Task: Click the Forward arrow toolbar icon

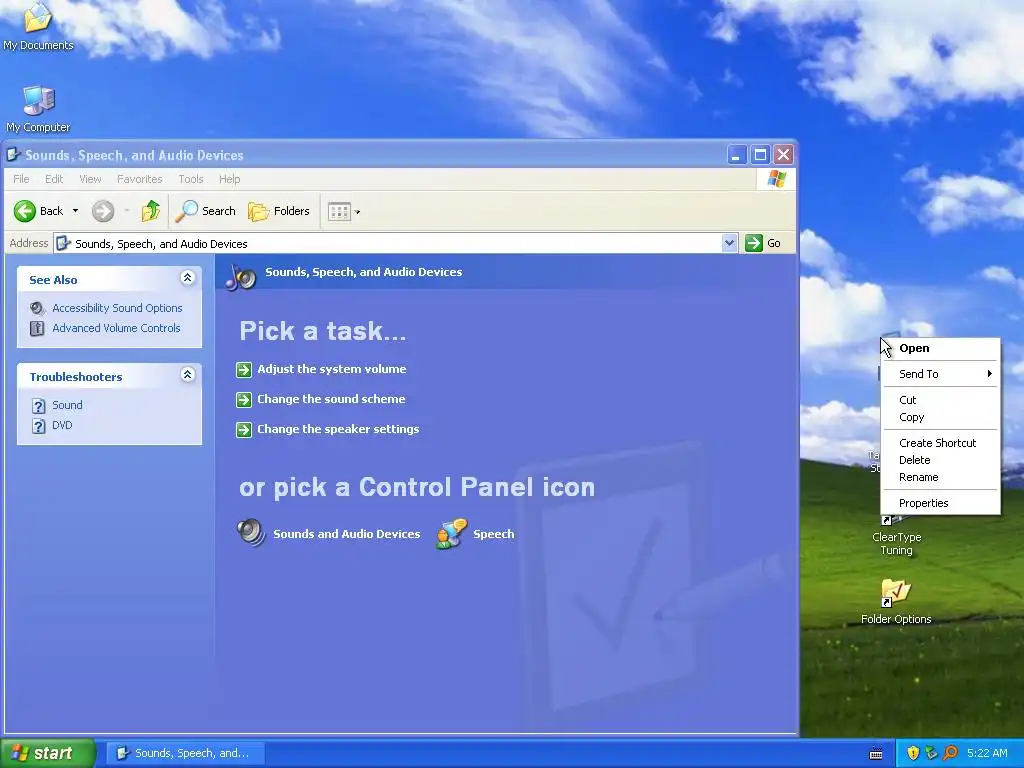Action: 103,211
